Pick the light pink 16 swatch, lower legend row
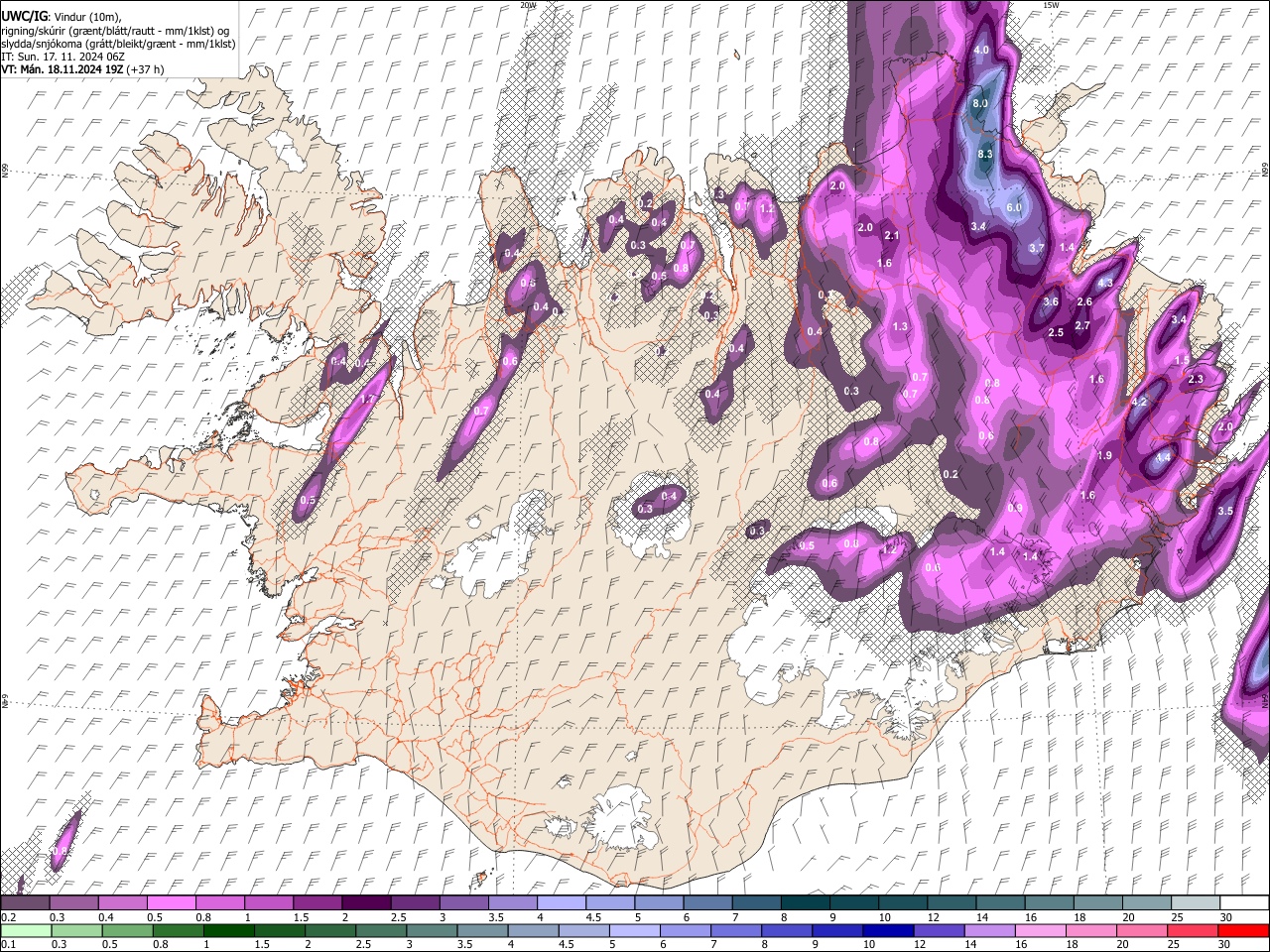Image resolution: width=1270 pixels, height=952 pixels. tap(1042, 931)
